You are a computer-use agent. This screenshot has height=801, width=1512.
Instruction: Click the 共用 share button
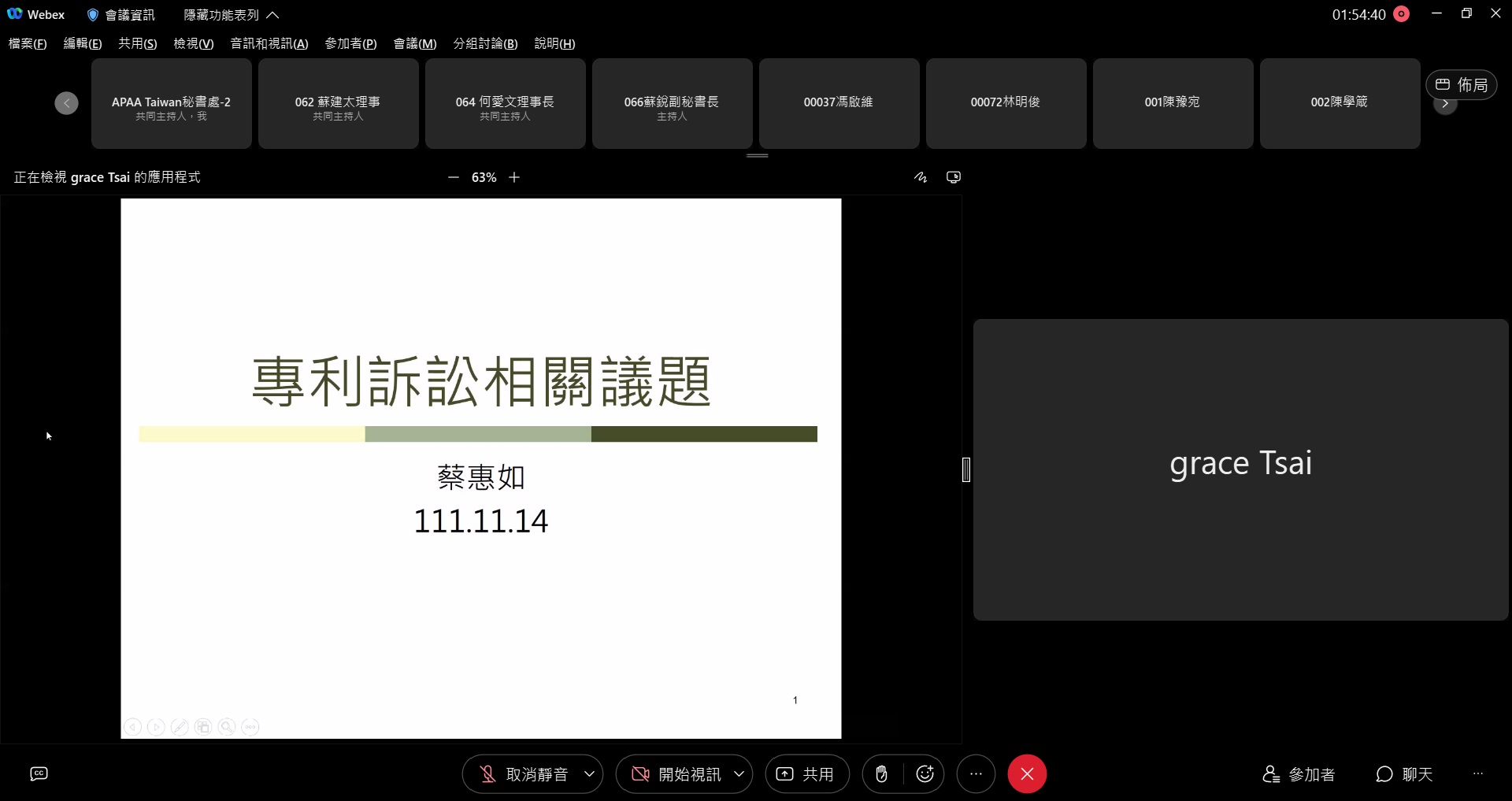807,774
